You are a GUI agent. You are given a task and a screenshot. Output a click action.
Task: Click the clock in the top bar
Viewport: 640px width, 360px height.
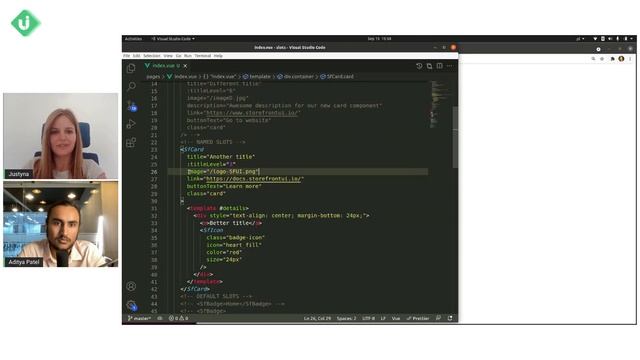pos(379,39)
